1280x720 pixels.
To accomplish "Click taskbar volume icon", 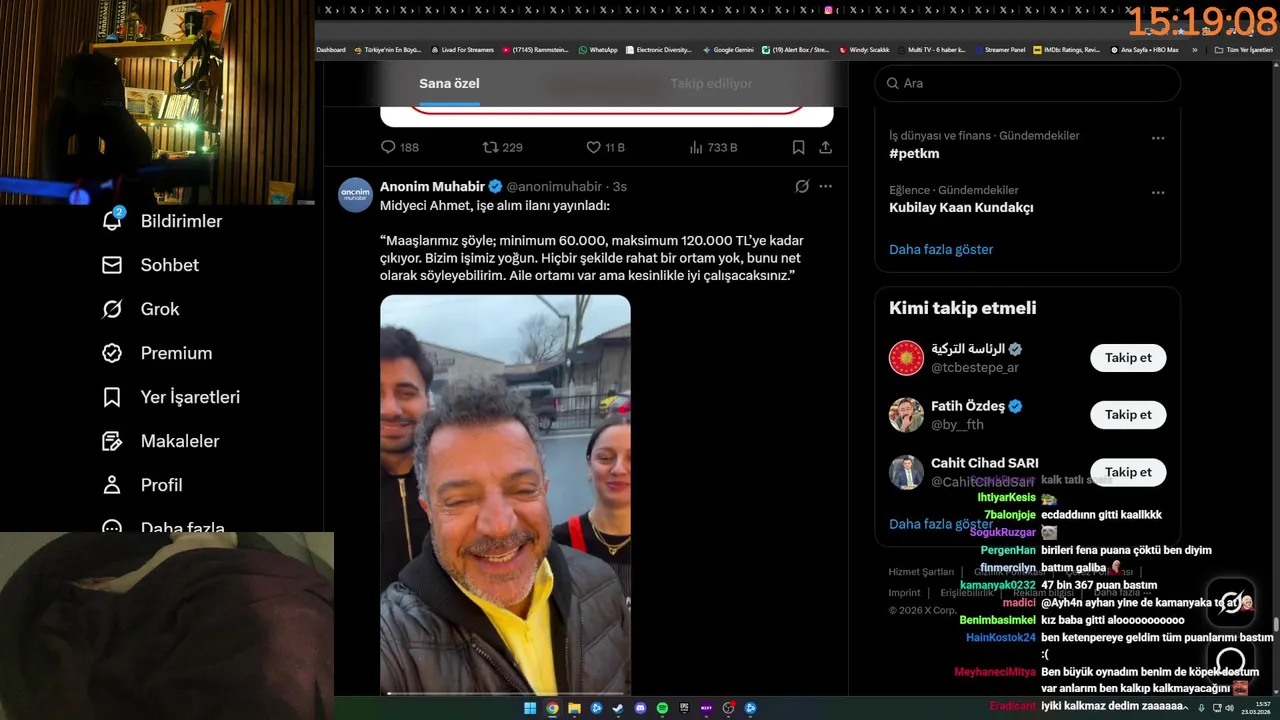I will 1228,708.
